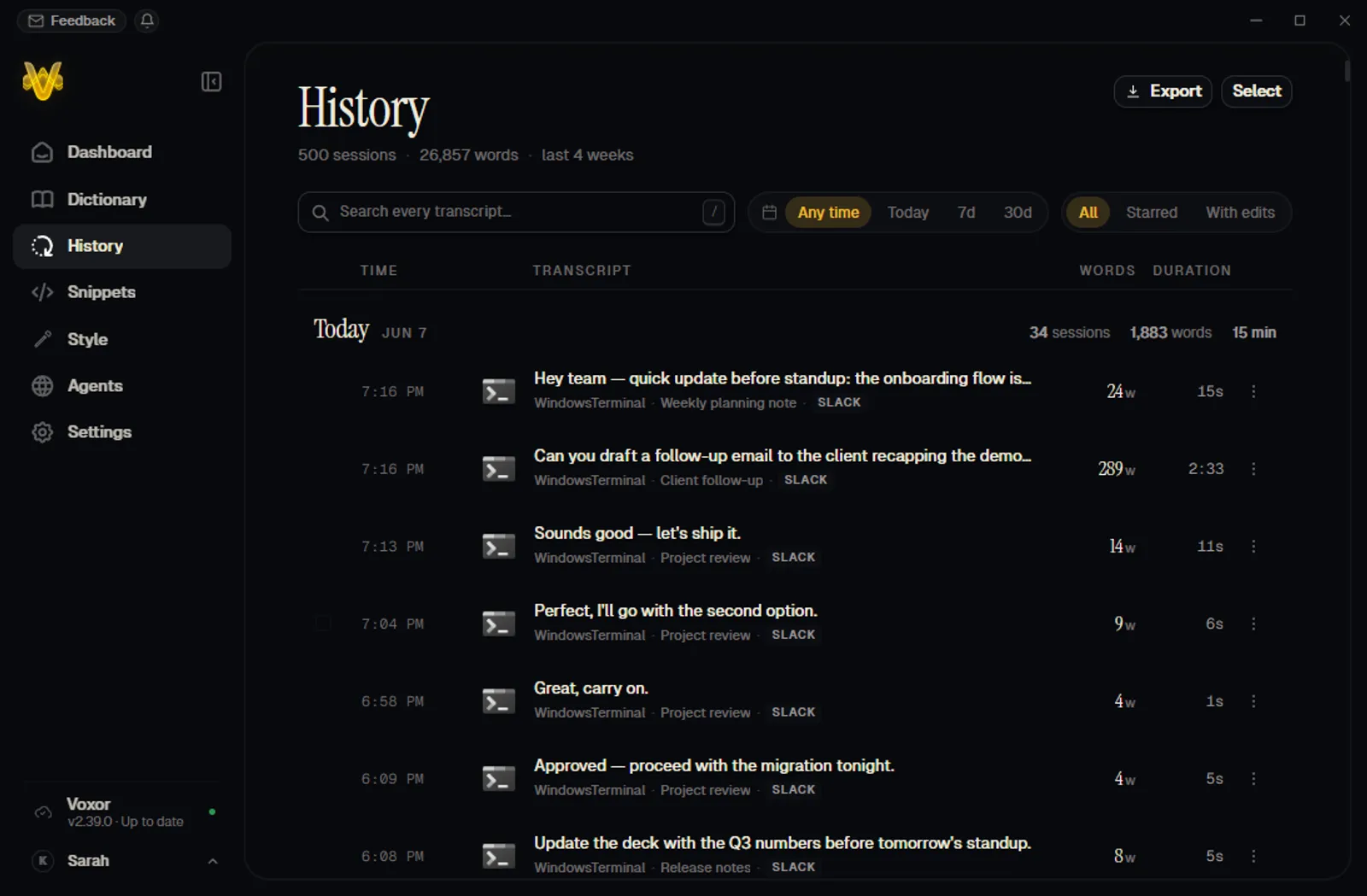1367x896 pixels.
Task: Click the Voxor update cloud icon
Action: click(43, 812)
